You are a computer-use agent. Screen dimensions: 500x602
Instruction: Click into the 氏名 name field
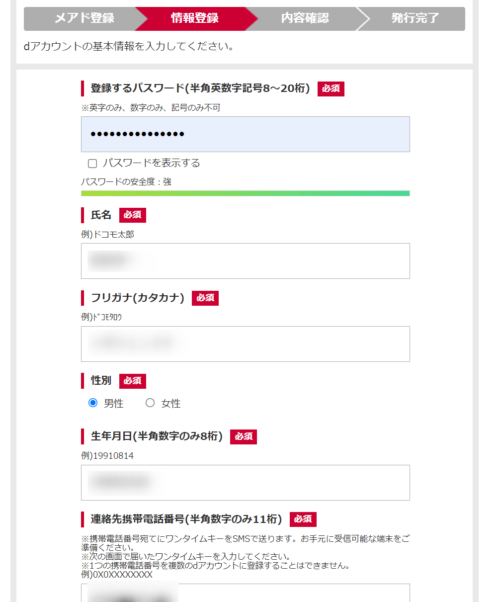tap(245, 261)
